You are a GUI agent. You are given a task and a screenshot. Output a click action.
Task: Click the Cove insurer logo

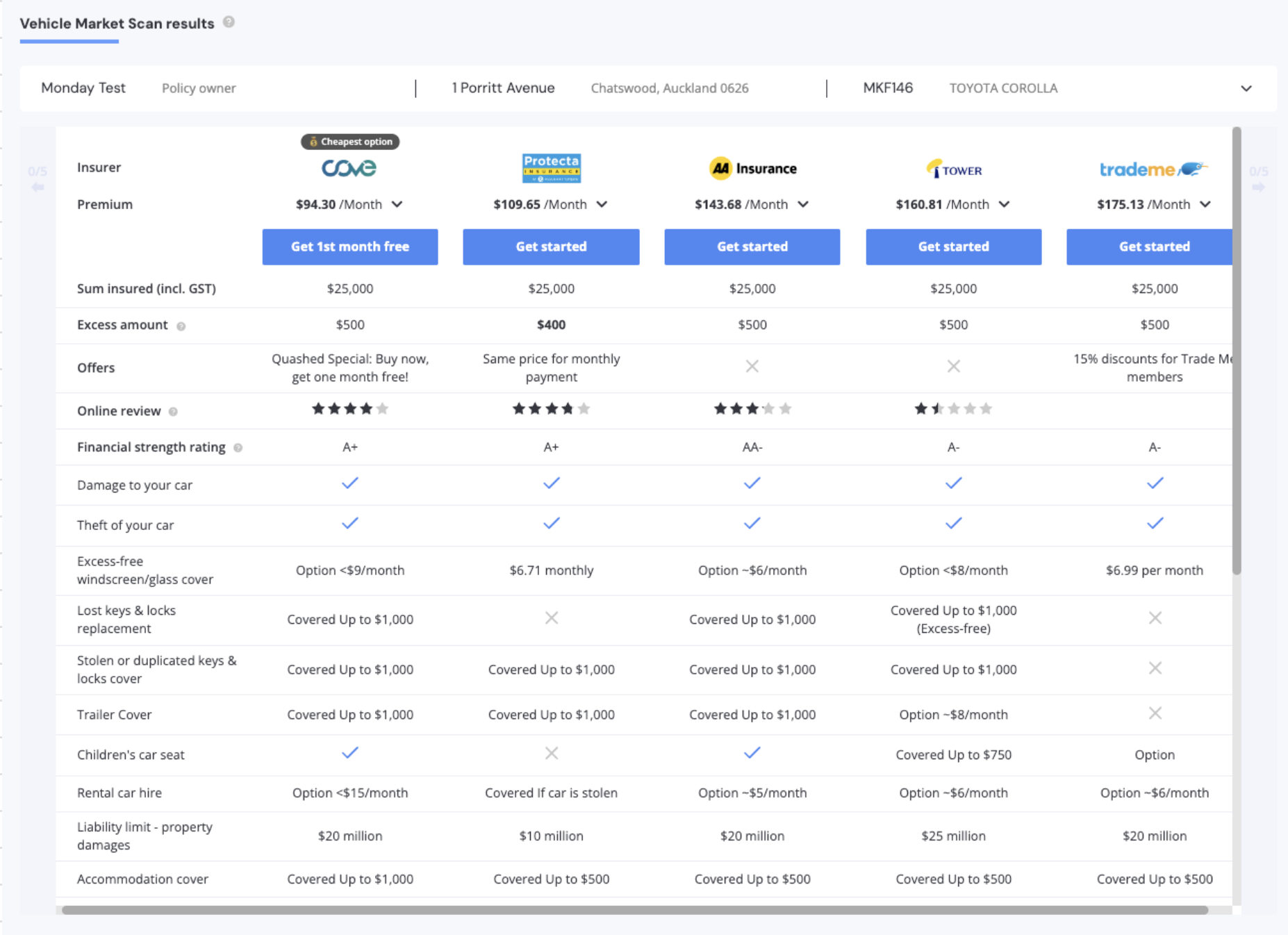(349, 168)
